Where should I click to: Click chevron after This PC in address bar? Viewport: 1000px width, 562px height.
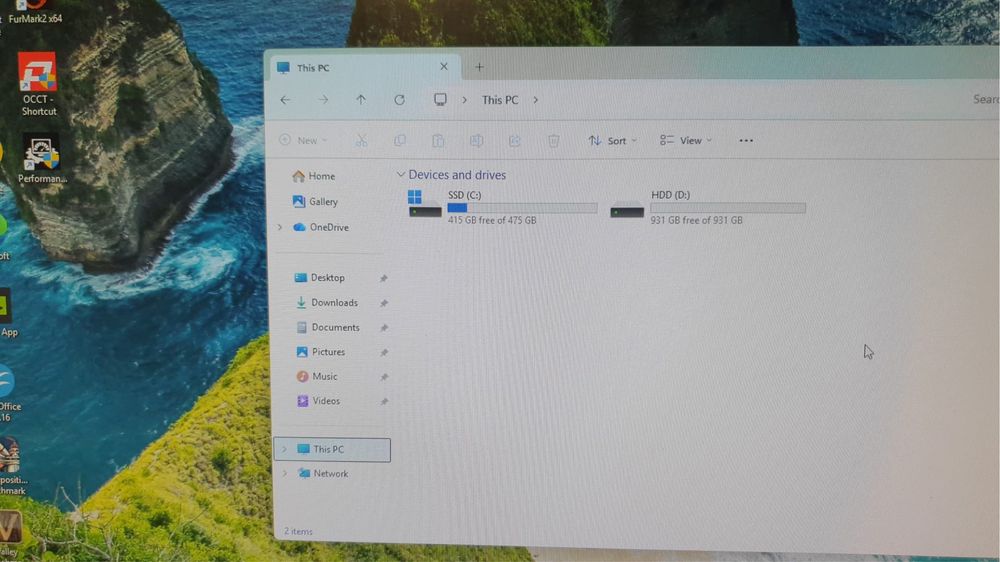[536, 100]
